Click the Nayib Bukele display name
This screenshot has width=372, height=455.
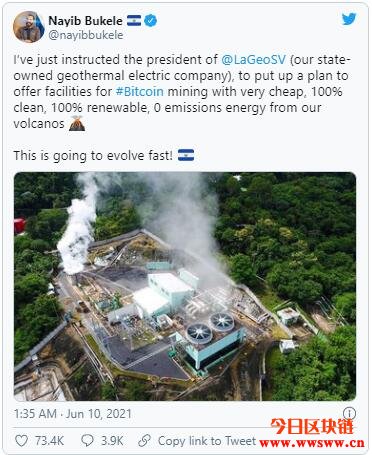click(86, 21)
